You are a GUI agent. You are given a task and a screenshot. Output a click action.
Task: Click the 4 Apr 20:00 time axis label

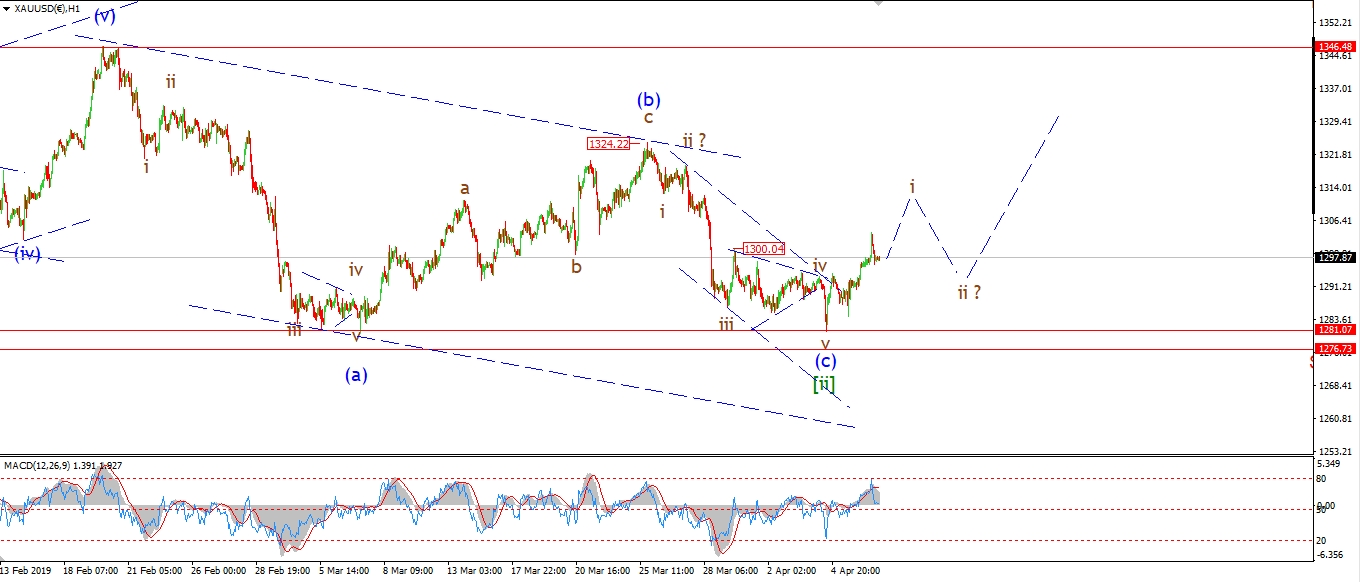coord(854,571)
